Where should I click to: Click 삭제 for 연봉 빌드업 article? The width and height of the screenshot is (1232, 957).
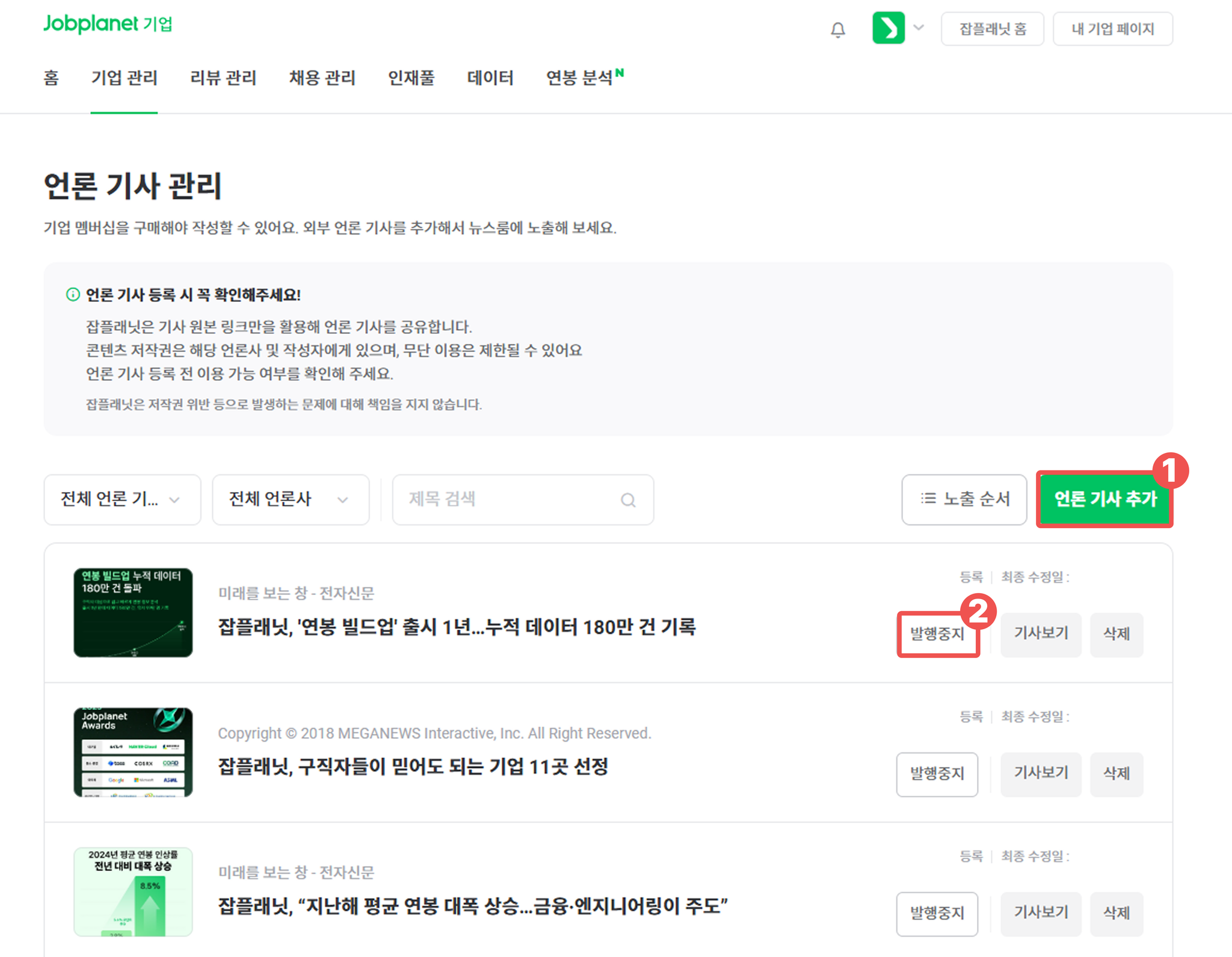[x=1116, y=635]
